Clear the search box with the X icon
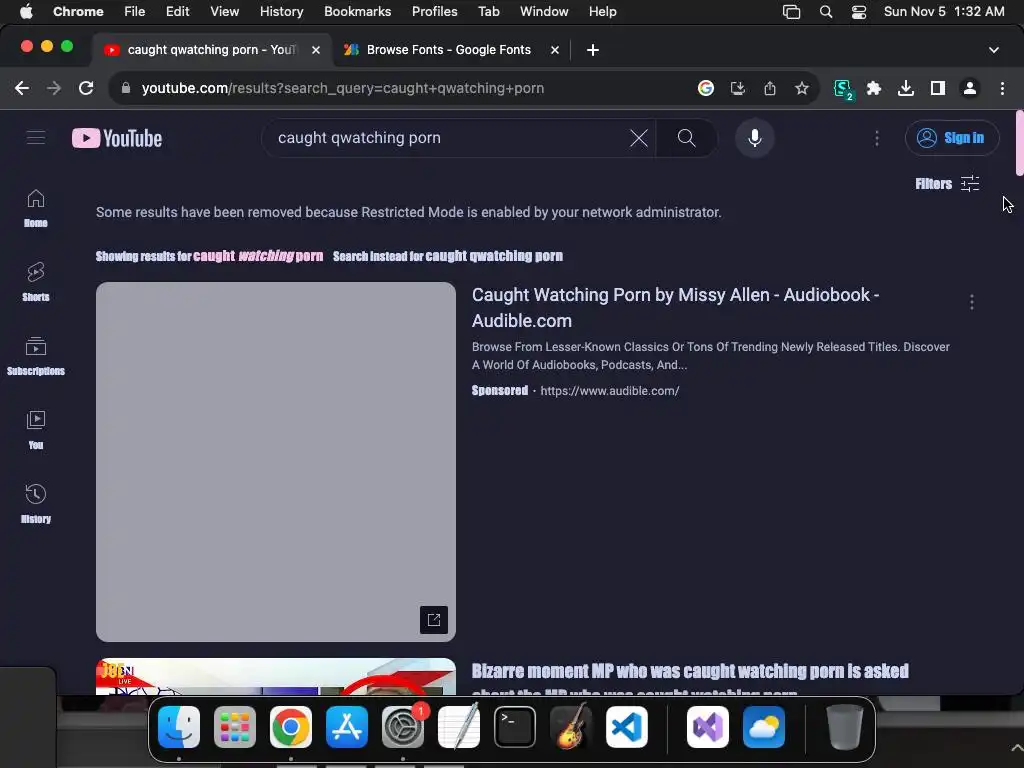1024x768 pixels. coord(639,138)
